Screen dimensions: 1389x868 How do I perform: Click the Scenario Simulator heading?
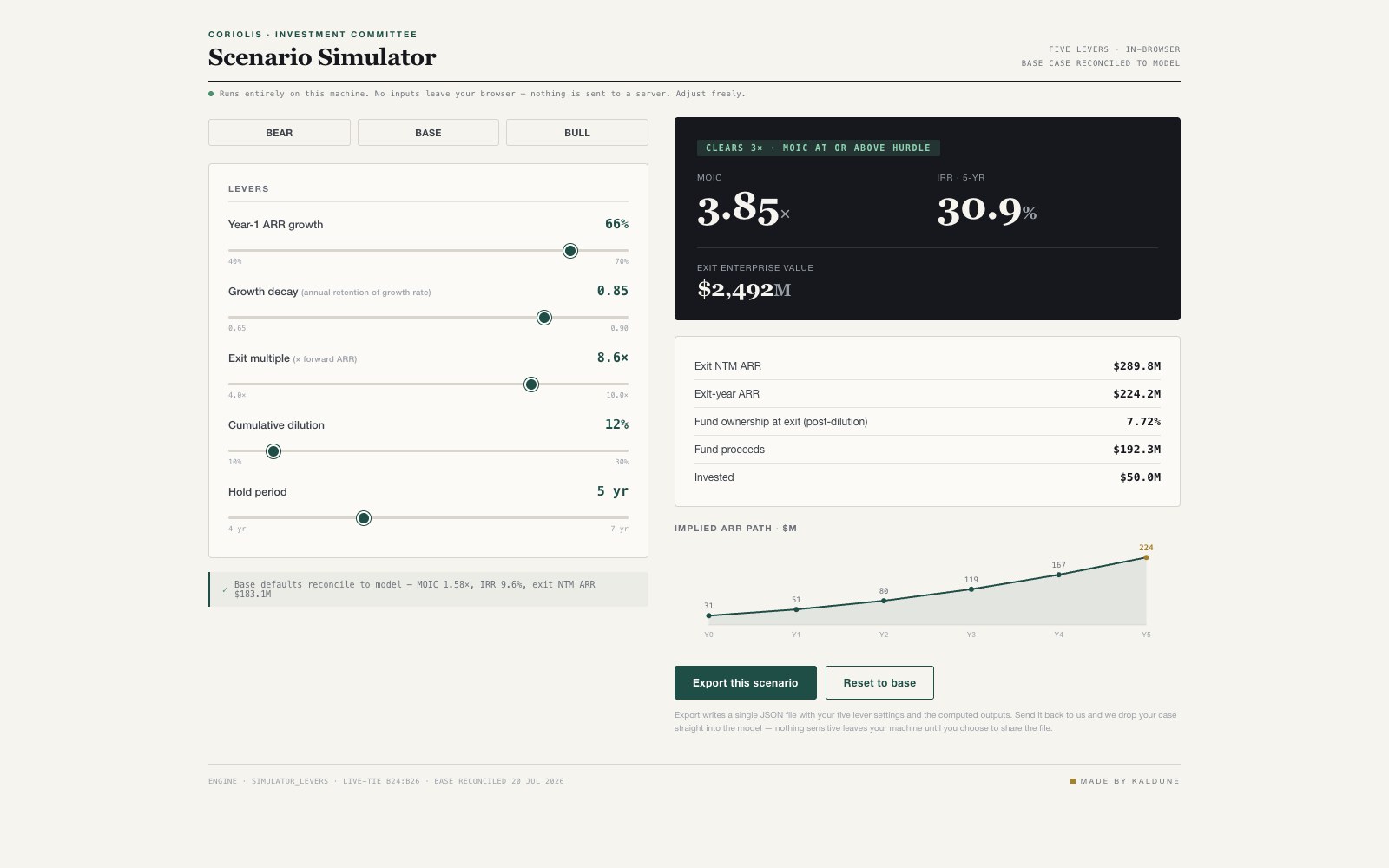322,57
